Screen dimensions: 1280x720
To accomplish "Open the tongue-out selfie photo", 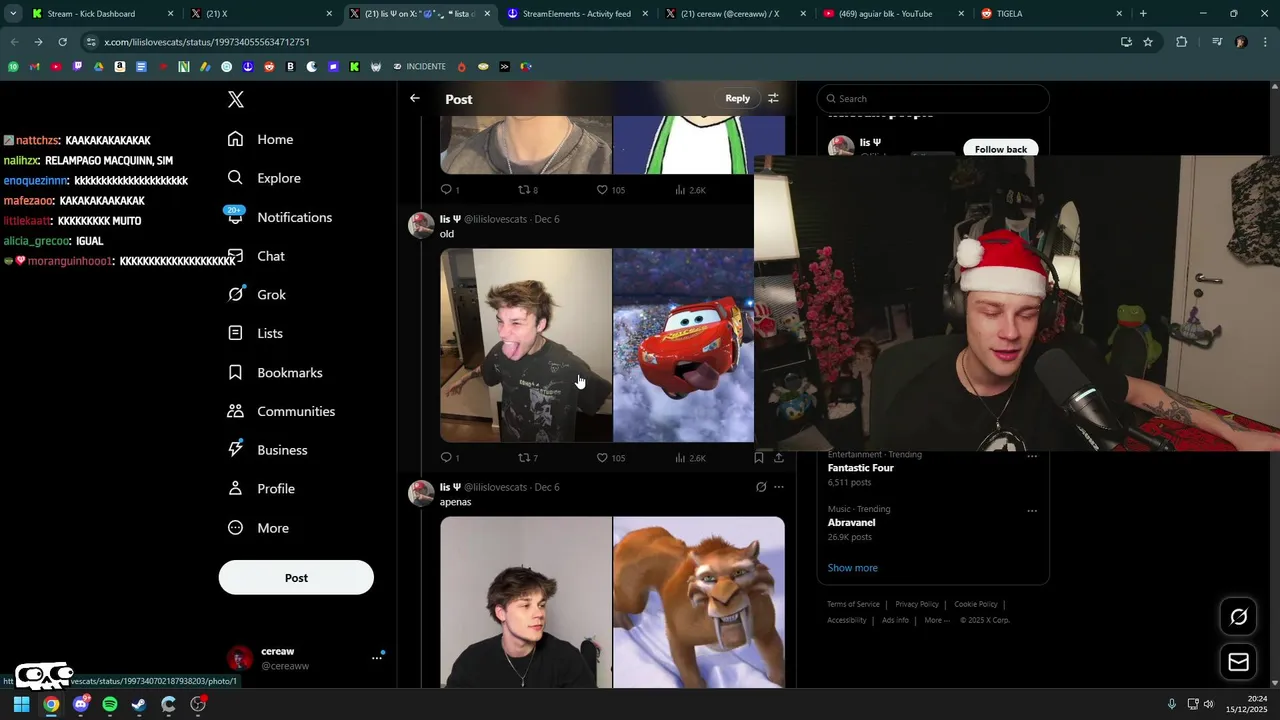I will coord(526,345).
